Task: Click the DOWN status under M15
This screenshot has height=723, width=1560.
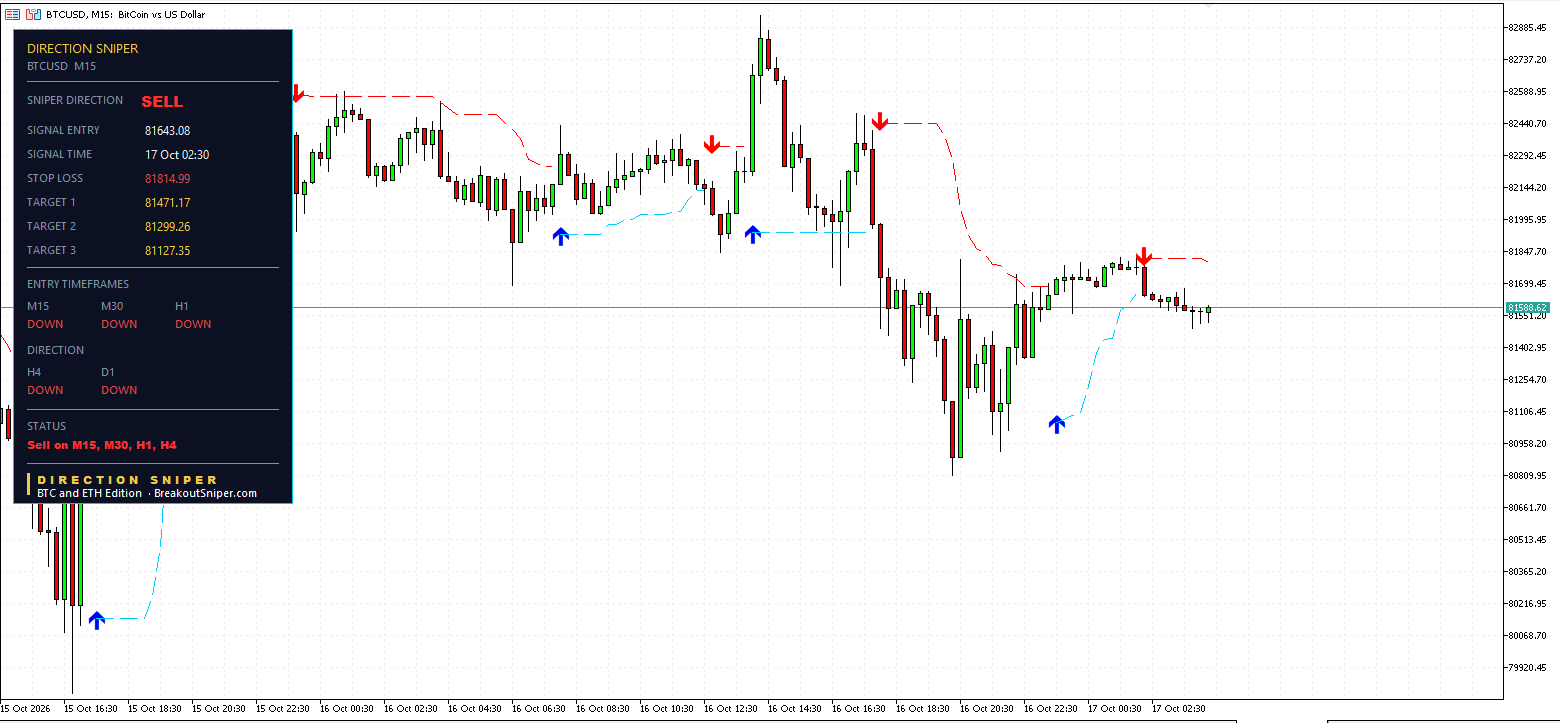Action: click(x=45, y=324)
